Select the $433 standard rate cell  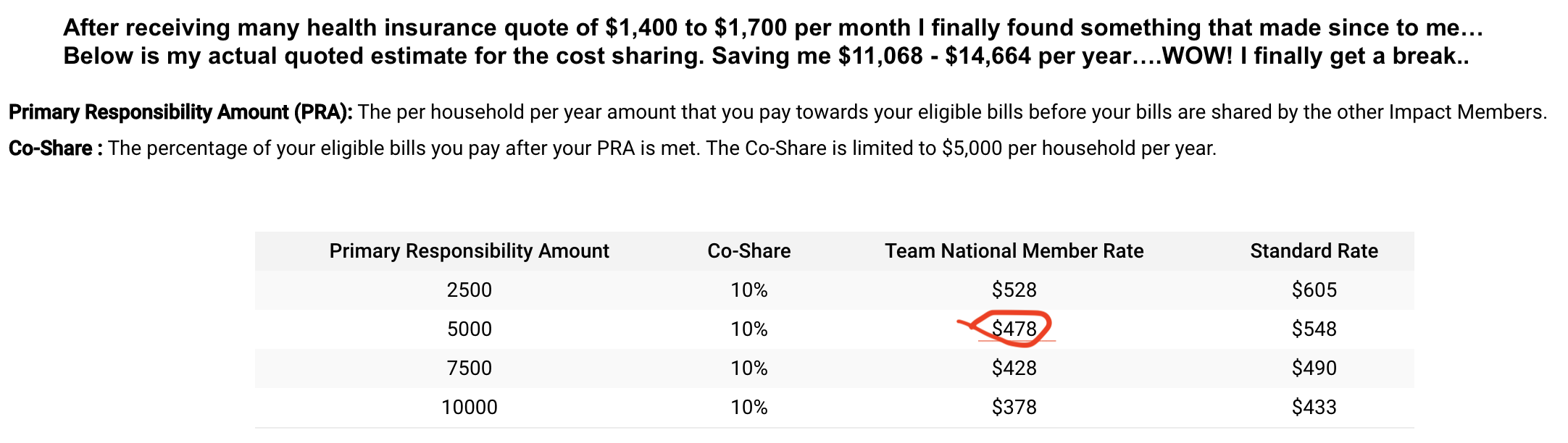[x=1314, y=408]
